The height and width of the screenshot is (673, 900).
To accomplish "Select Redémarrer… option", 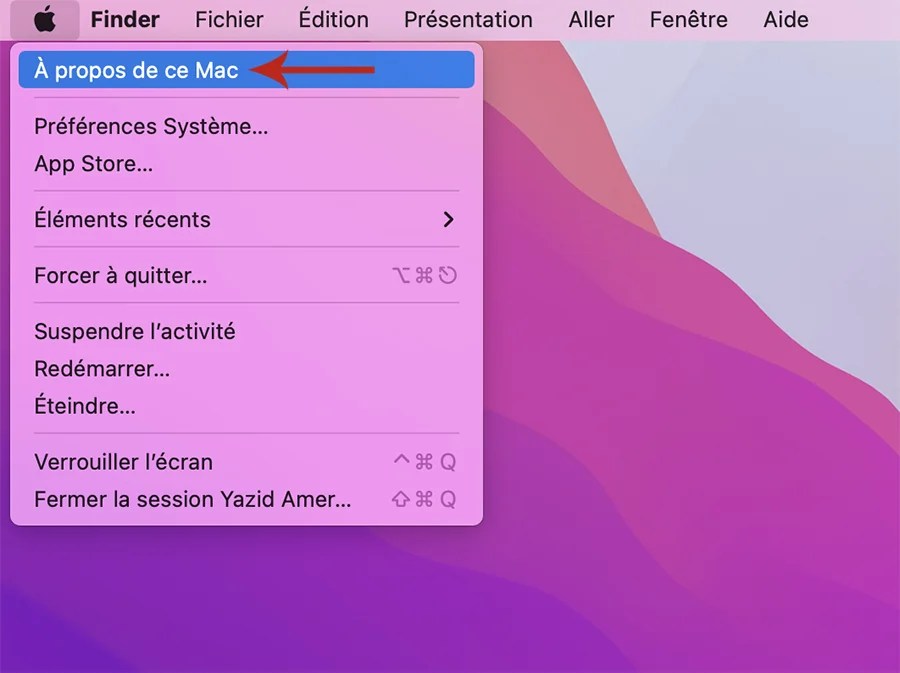I will [246, 369].
